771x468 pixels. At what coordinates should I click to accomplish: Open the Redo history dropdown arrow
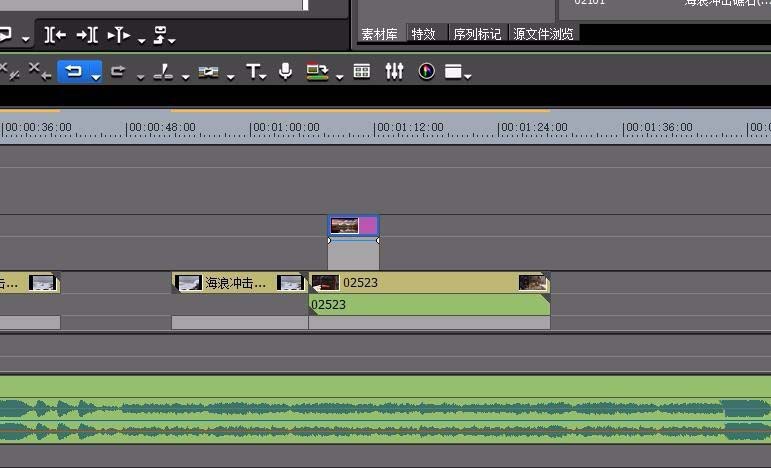pos(141,77)
